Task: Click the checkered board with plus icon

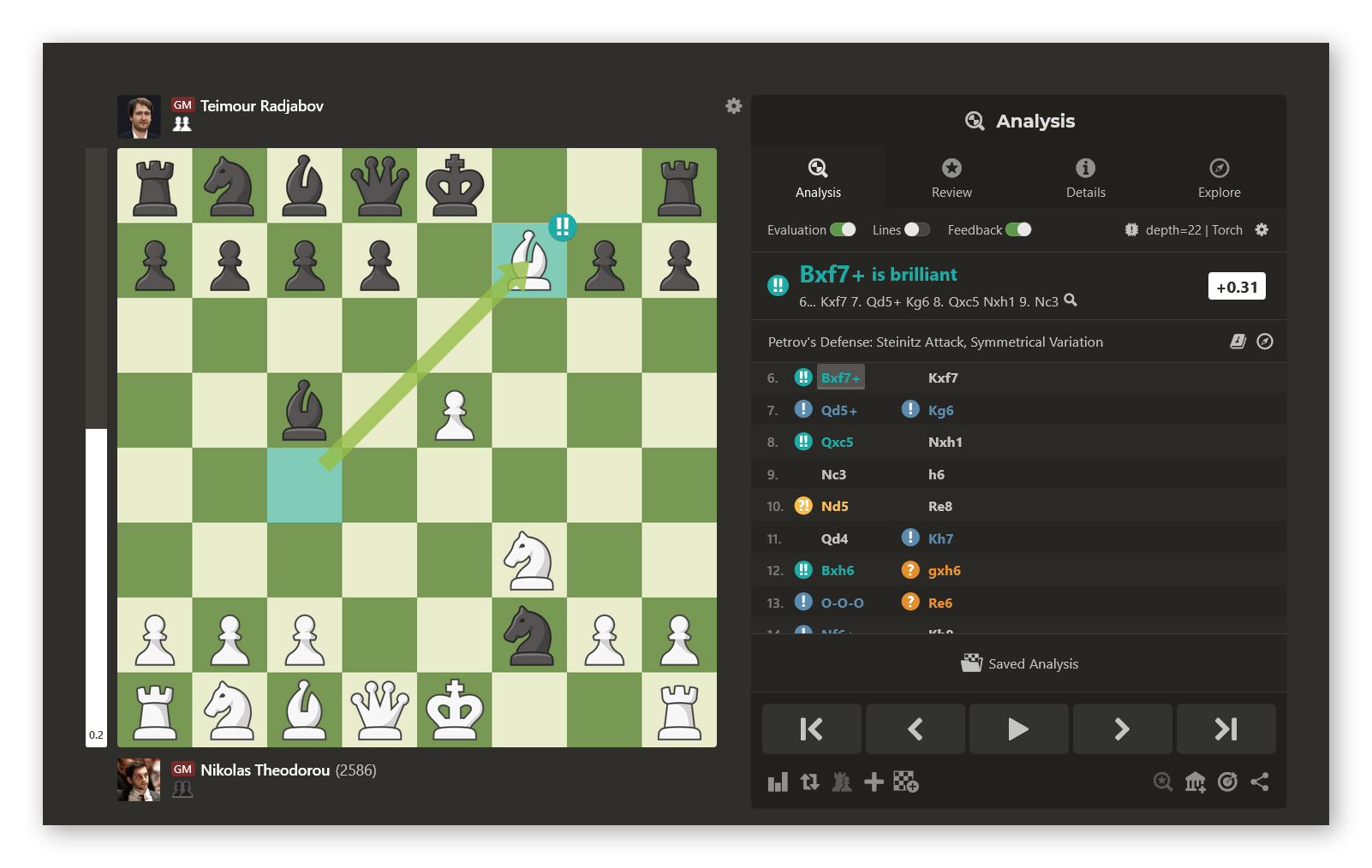Action: [905, 782]
